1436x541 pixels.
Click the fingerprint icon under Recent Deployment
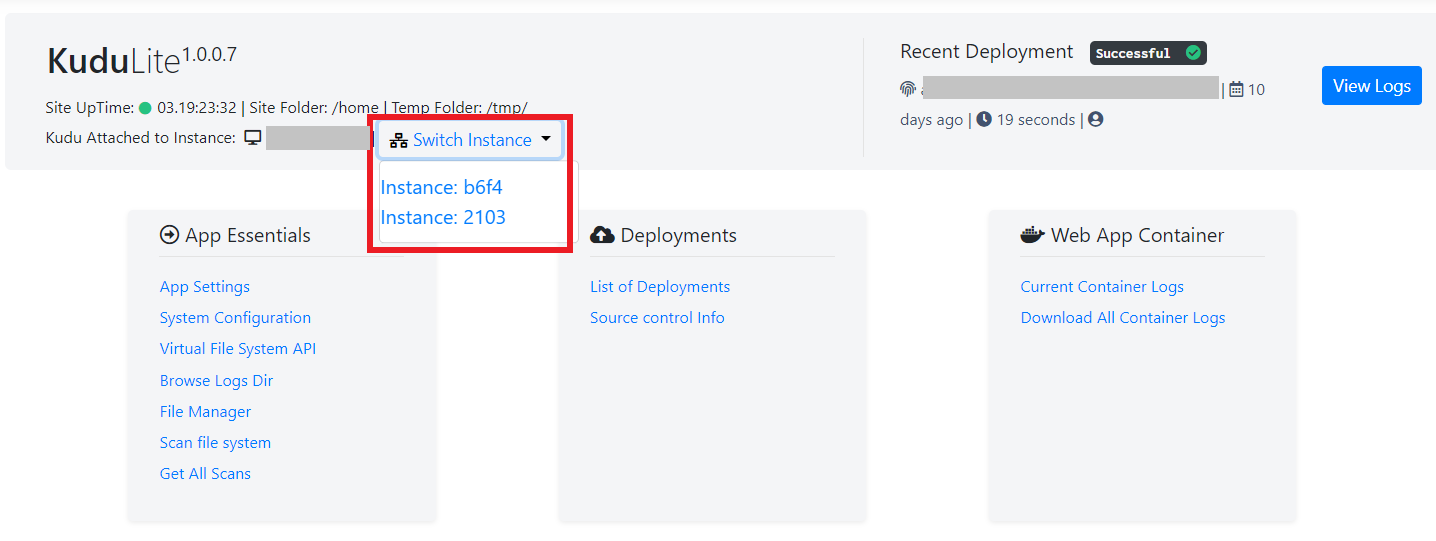point(908,89)
